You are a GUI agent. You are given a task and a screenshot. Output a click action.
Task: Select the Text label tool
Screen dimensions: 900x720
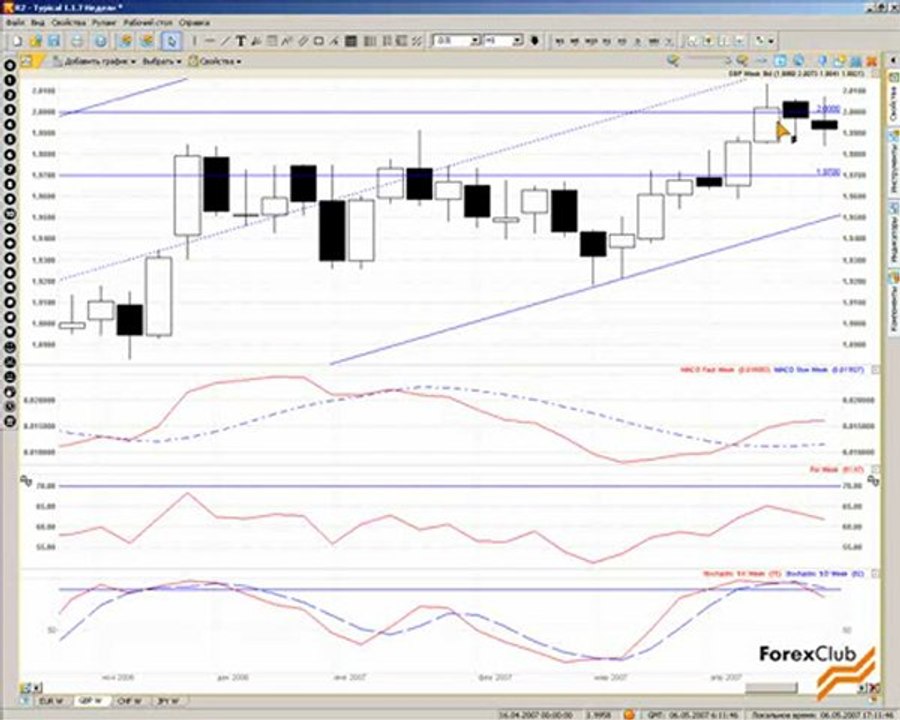(240, 41)
